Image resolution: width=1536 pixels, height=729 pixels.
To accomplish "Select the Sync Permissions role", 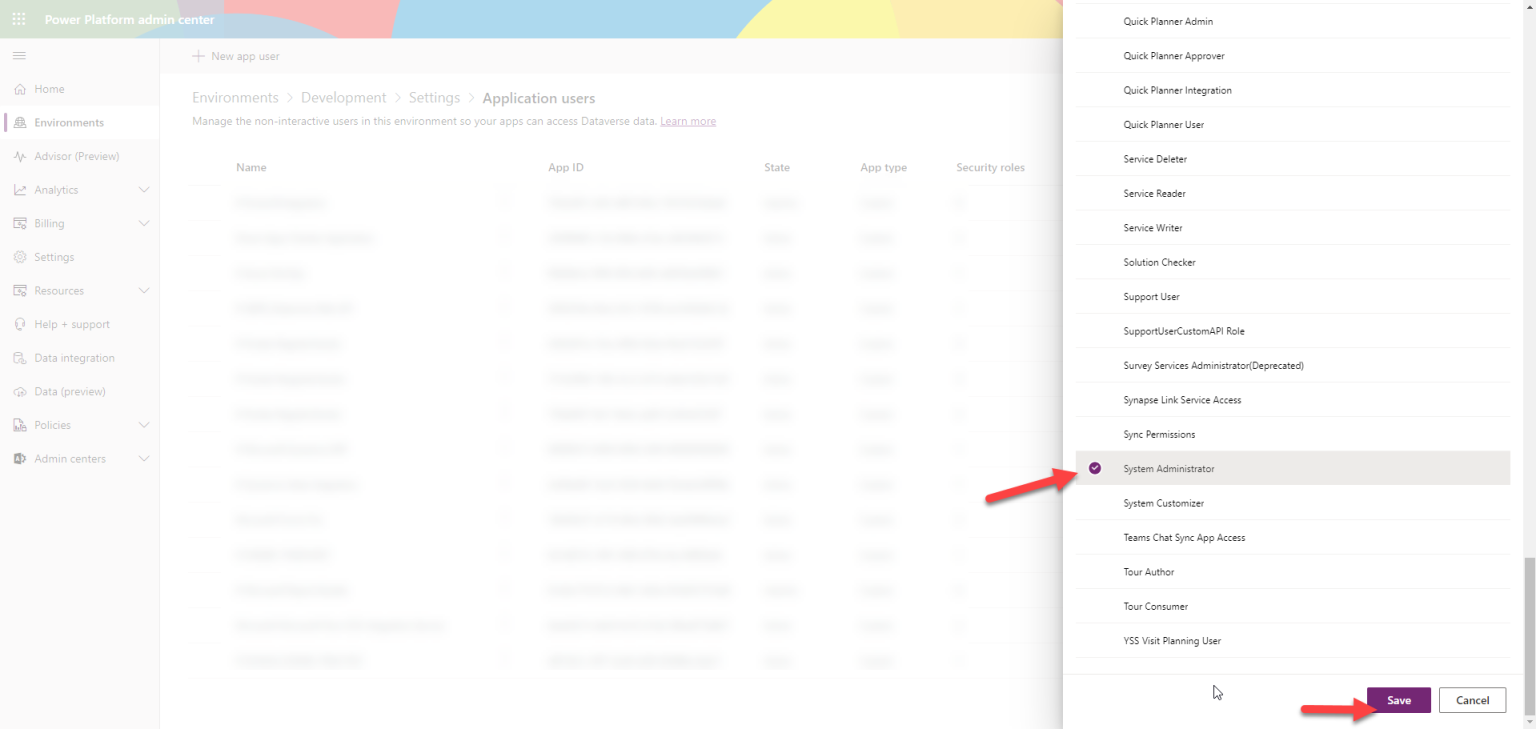I will pyautogui.click(x=1293, y=434).
